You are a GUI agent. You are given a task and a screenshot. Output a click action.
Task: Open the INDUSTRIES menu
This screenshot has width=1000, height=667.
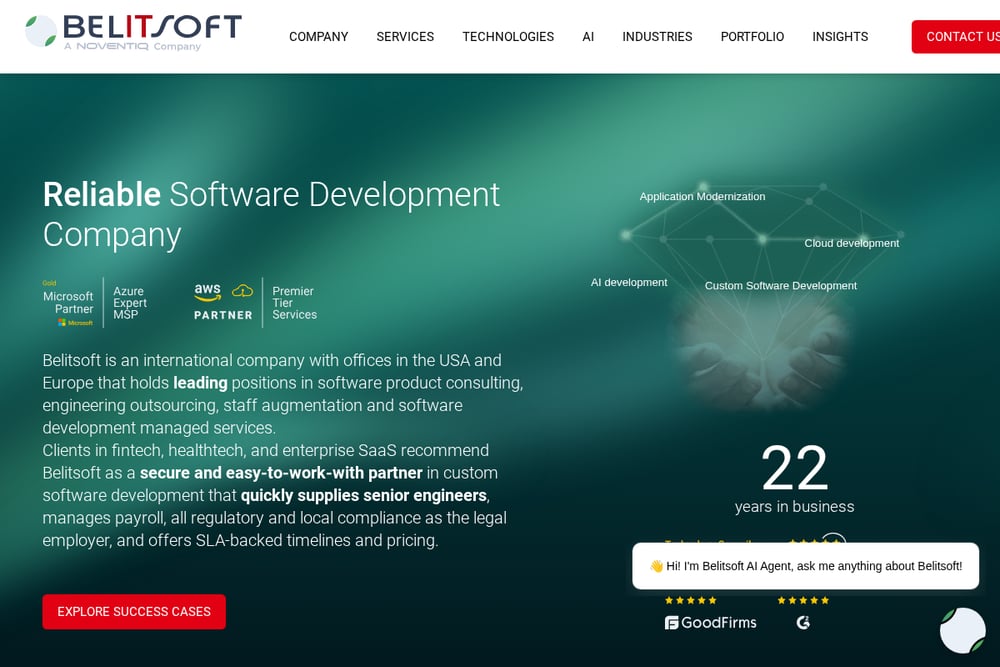tap(657, 37)
